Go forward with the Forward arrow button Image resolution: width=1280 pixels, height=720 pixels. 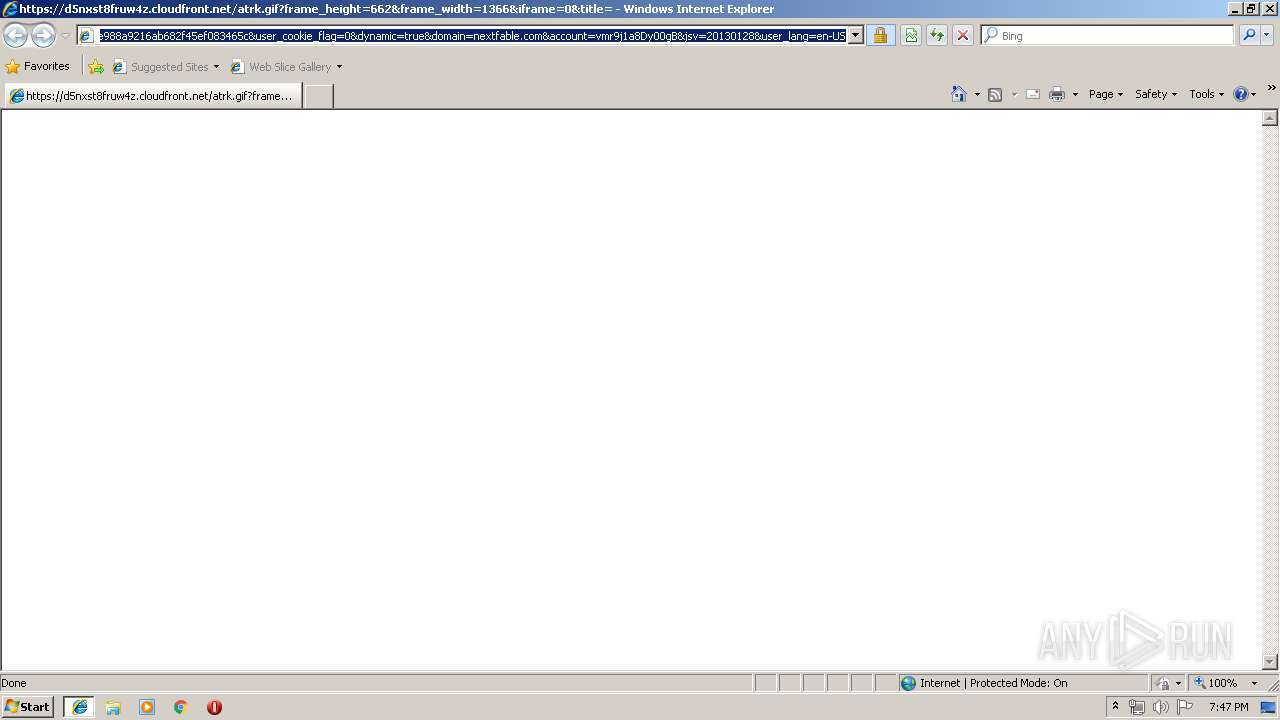click(x=43, y=36)
